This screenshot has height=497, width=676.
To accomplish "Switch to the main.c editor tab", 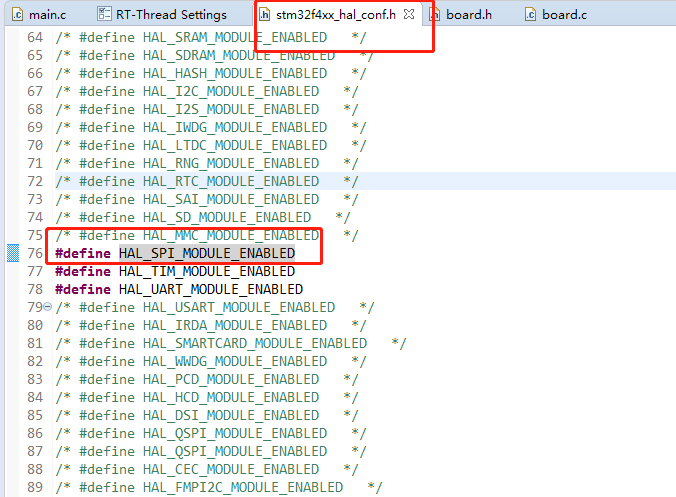I will tap(39, 15).
